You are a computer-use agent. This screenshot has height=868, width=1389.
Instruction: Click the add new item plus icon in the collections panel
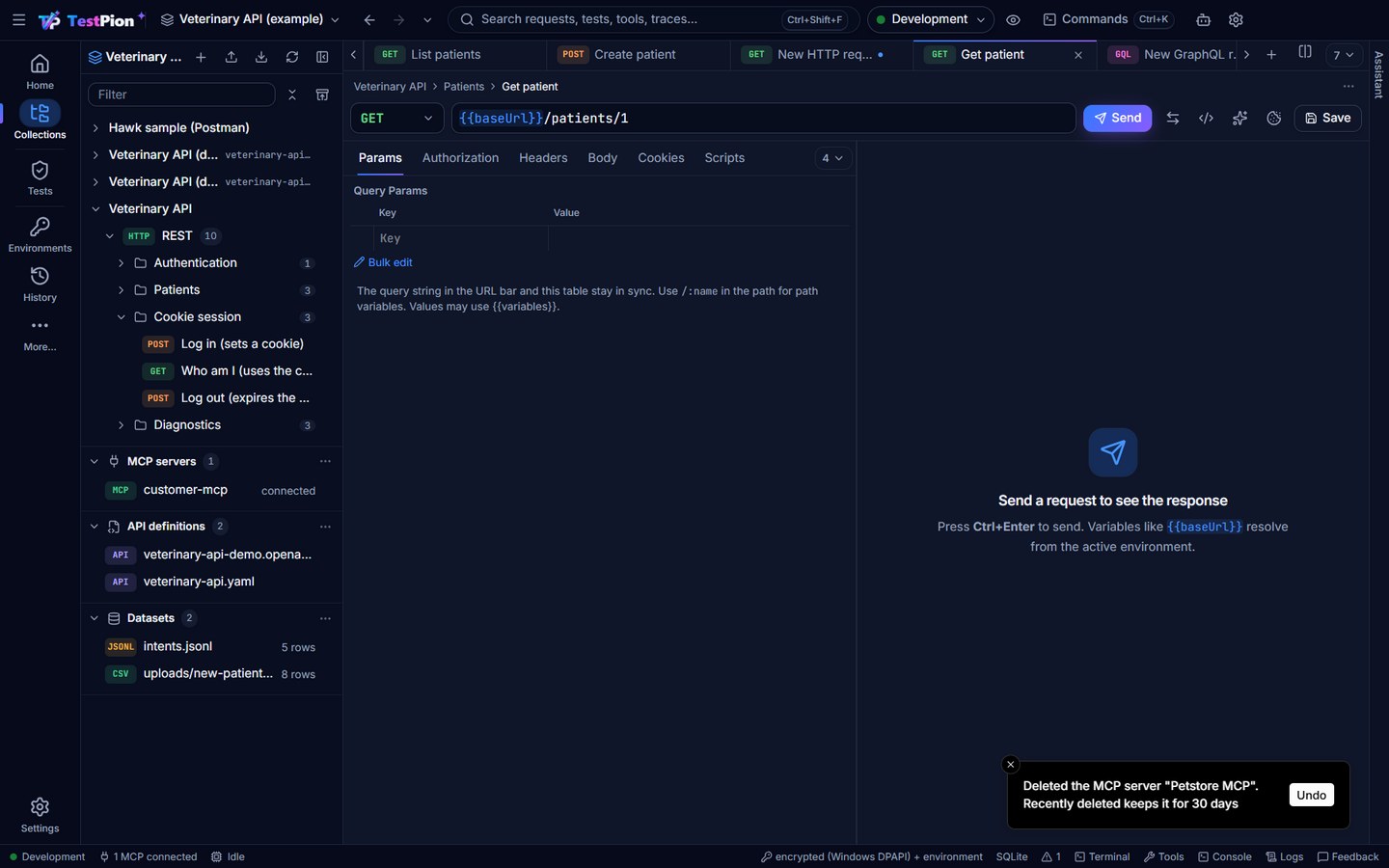pos(201,57)
